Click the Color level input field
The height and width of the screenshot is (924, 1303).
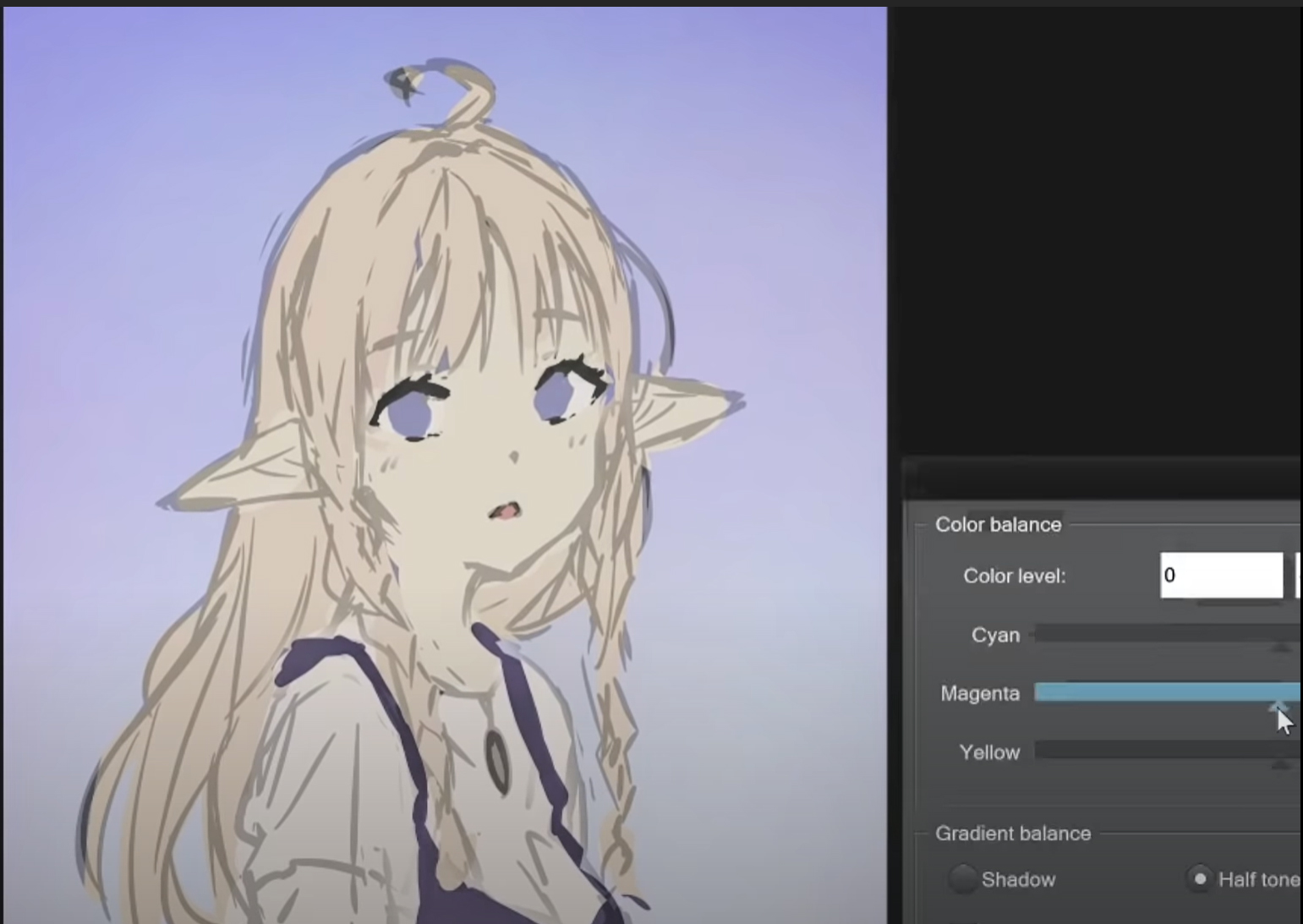pyautogui.click(x=1221, y=576)
